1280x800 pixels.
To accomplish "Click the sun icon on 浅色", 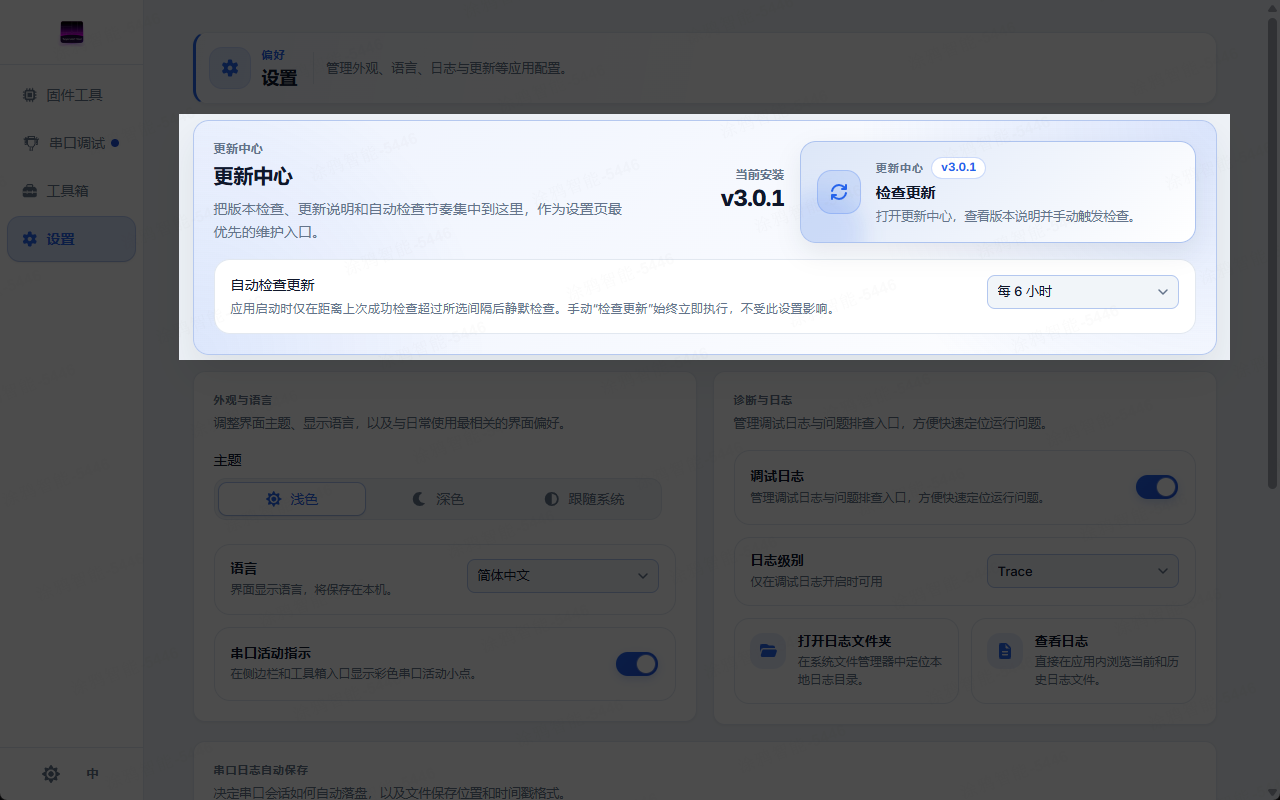I will coord(274,499).
